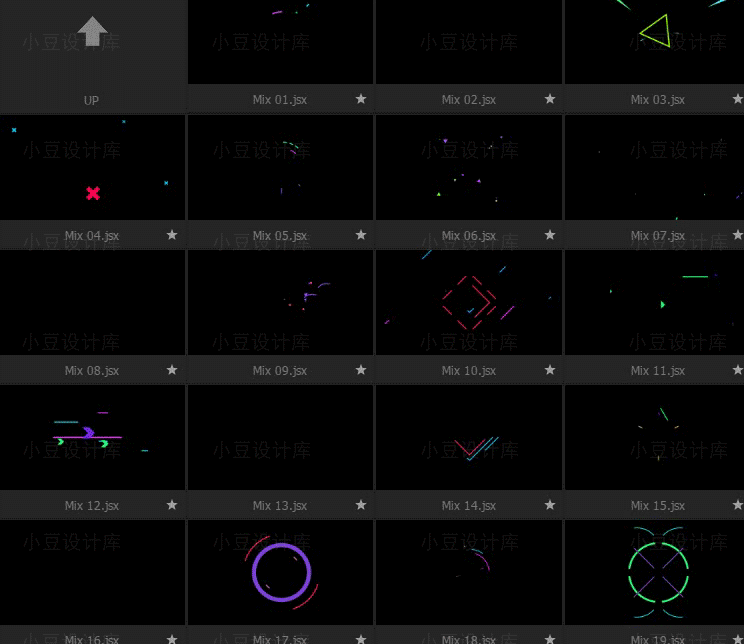Favorite the Mix 09.jsx item
Image resolution: width=744 pixels, height=644 pixels.
point(361,370)
